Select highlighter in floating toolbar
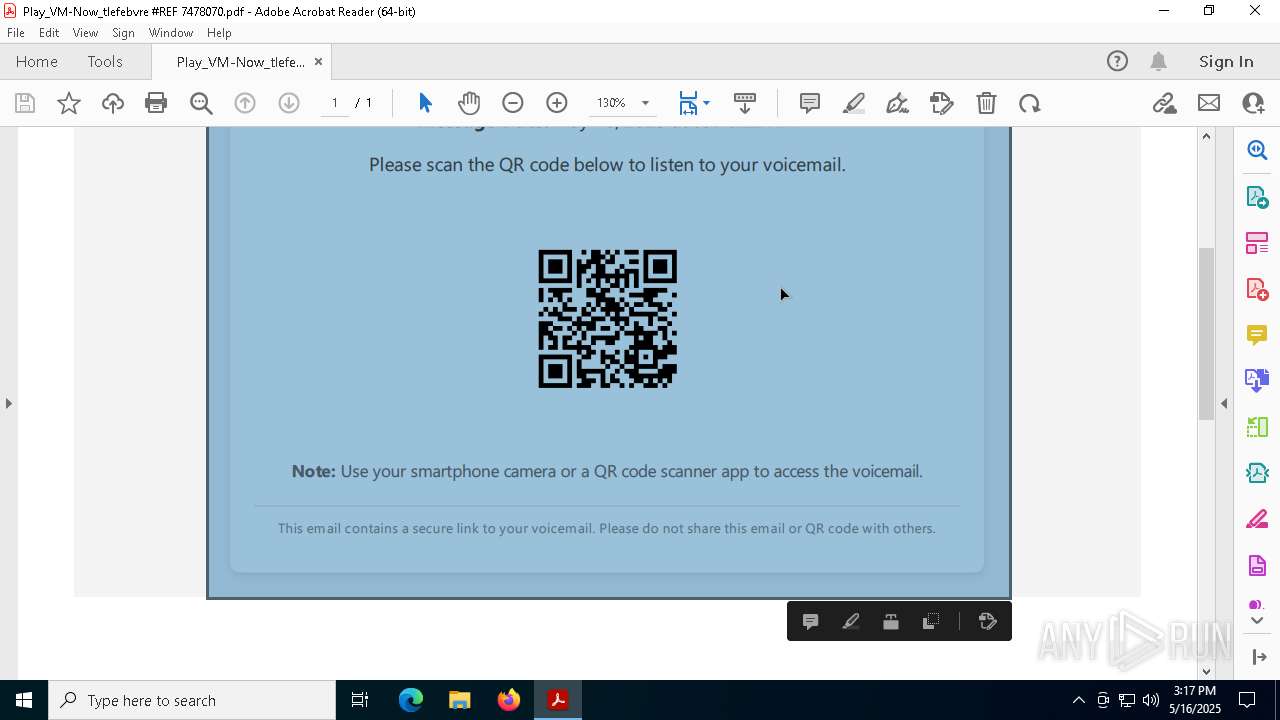The image size is (1280, 720). point(851,621)
